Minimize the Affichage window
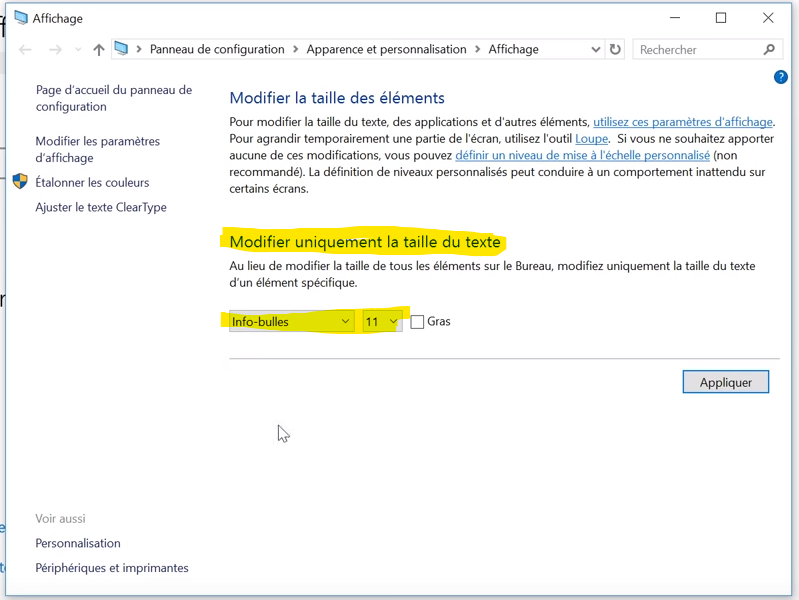The width and height of the screenshot is (799, 600). coord(675,18)
